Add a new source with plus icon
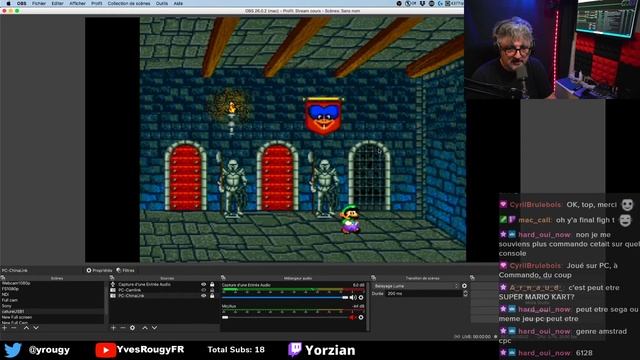640x360 pixels. coord(113,328)
